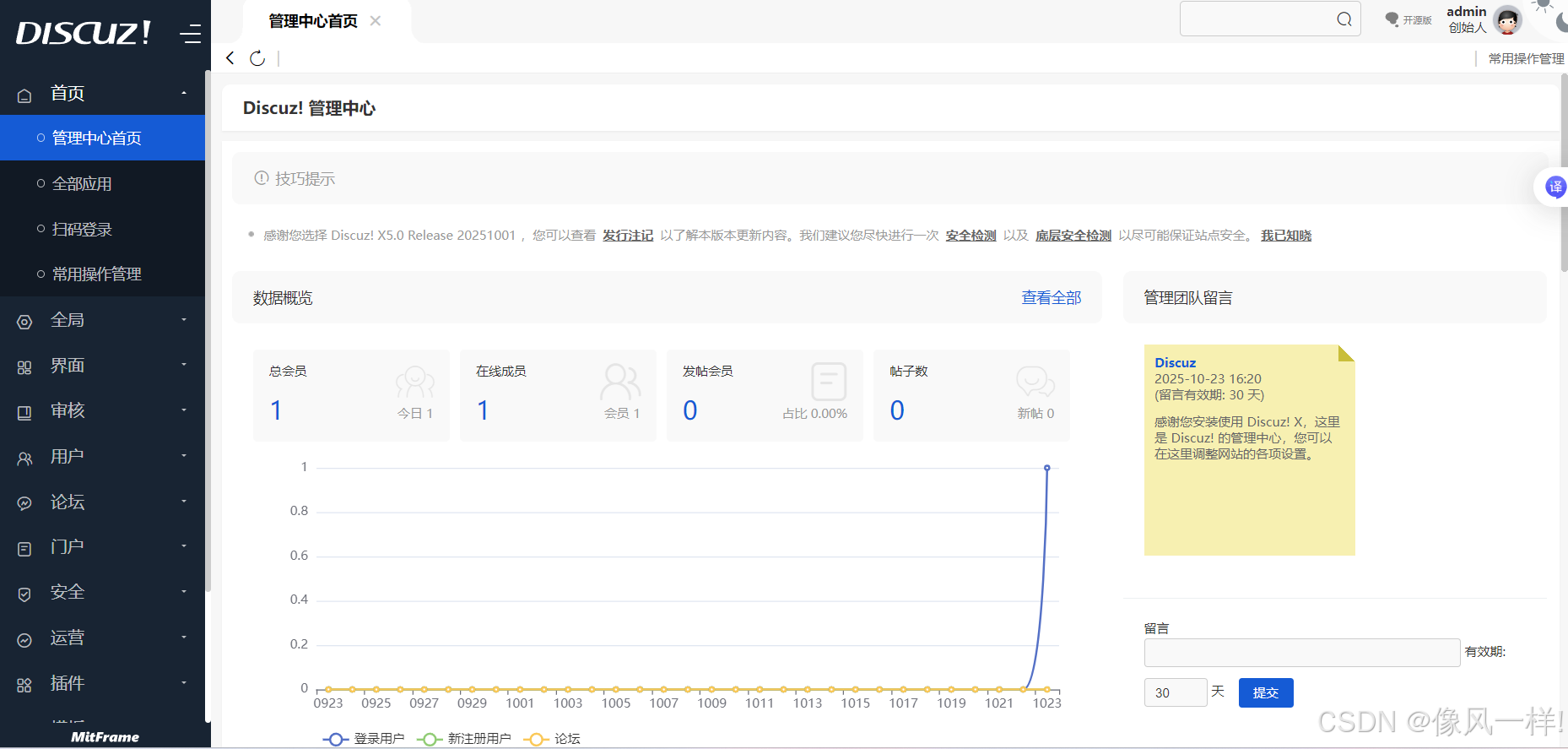Viewport: 1568px width, 749px height.
Task: Toggle the 新注册用户 chart legend
Action: tap(464, 739)
